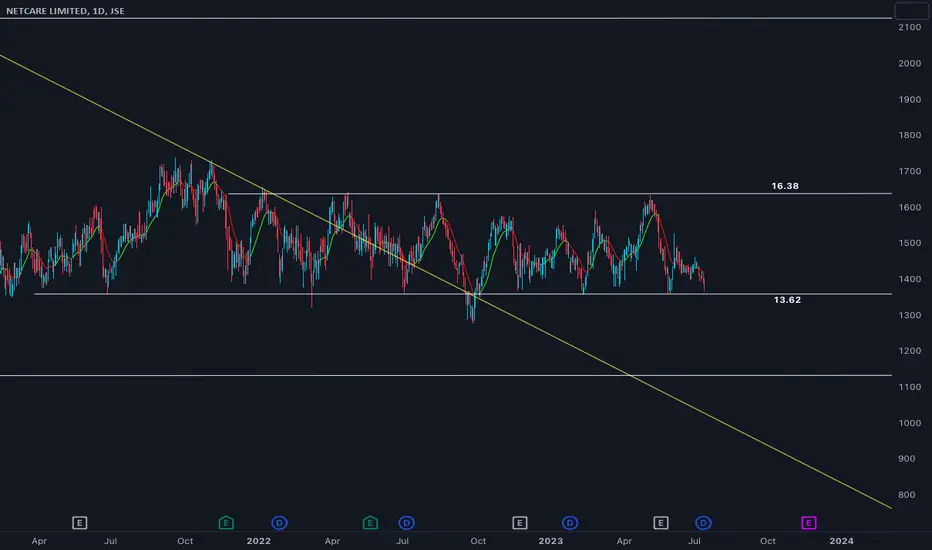The width and height of the screenshot is (932, 550).
Task: Click 1800 on the price axis
Action: [909, 136]
